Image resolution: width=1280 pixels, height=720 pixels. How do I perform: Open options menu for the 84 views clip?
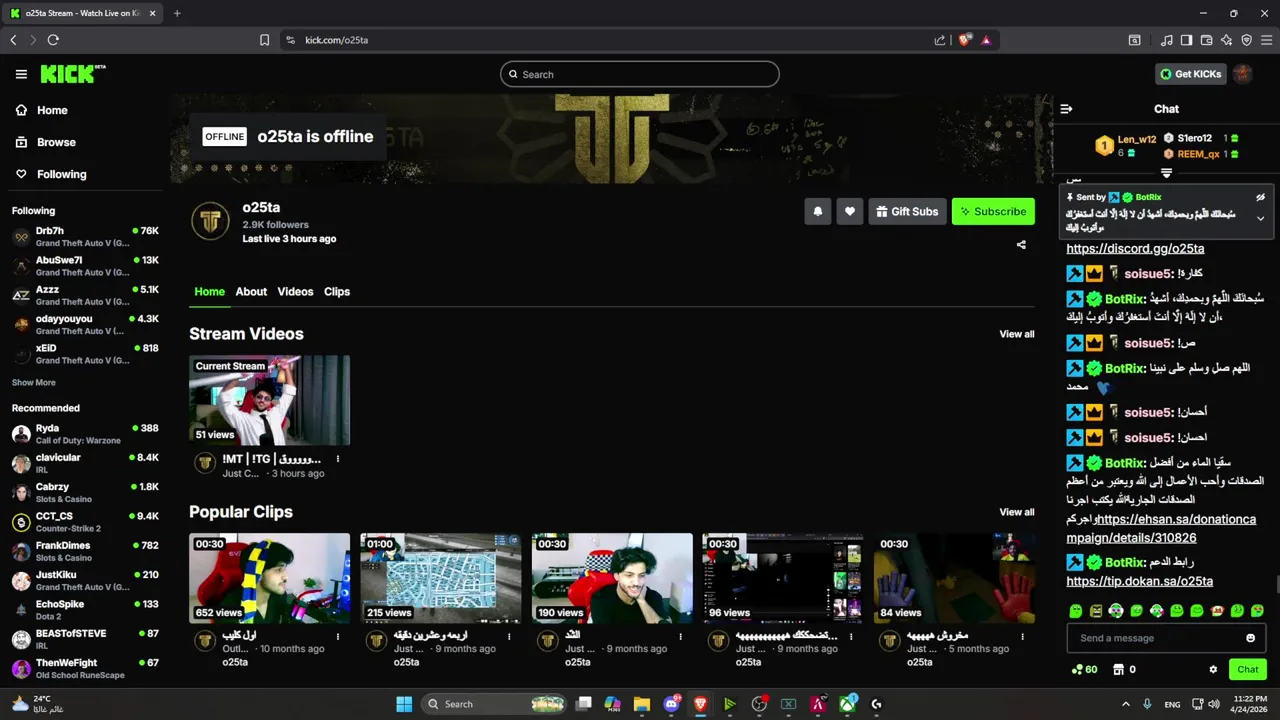click(x=1022, y=636)
